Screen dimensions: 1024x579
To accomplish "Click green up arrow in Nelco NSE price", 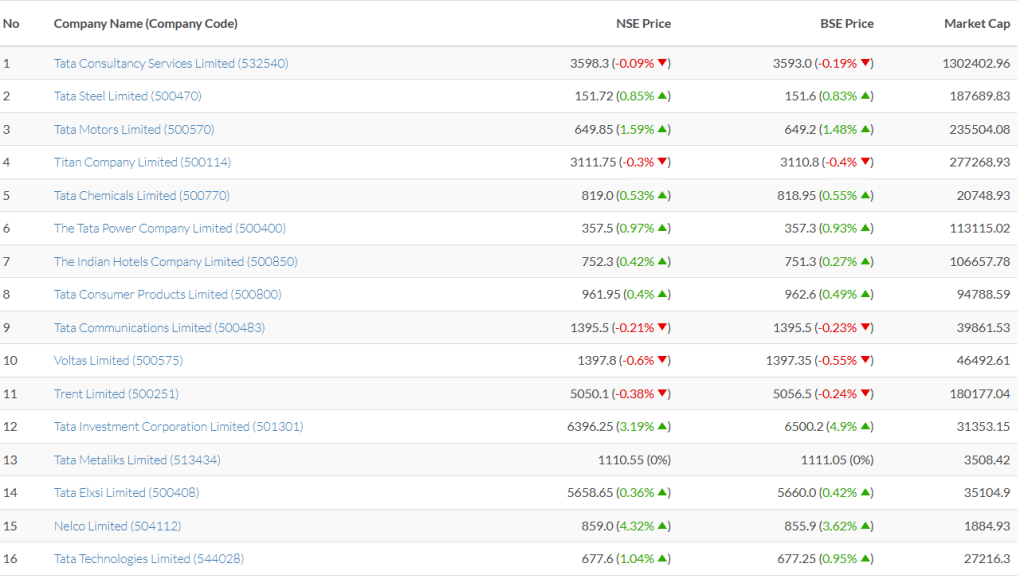I will (x=662, y=525).
